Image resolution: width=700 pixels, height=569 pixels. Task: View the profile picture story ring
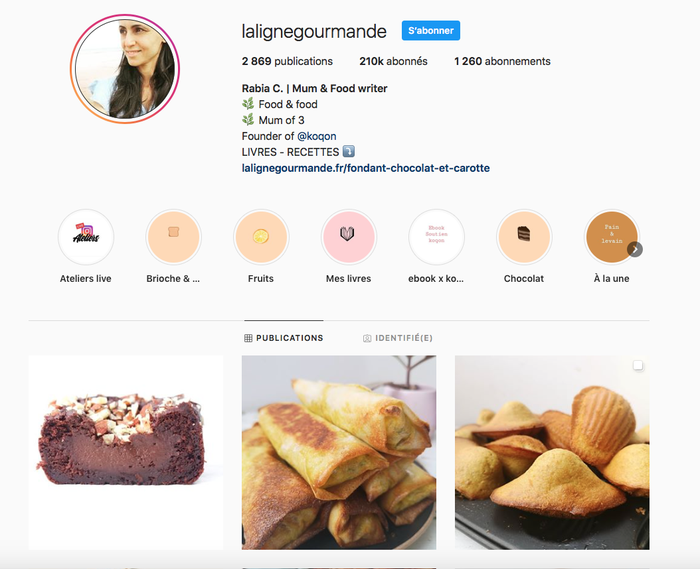(125, 69)
